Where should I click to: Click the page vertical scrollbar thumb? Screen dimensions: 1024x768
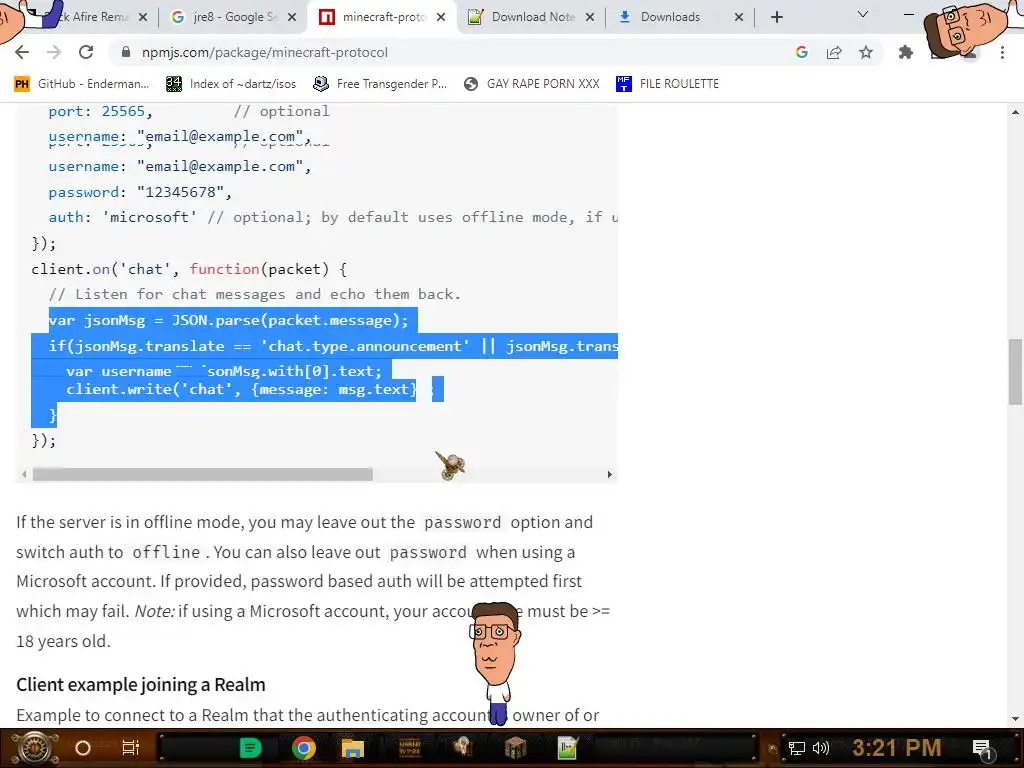(x=1015, y=372)
